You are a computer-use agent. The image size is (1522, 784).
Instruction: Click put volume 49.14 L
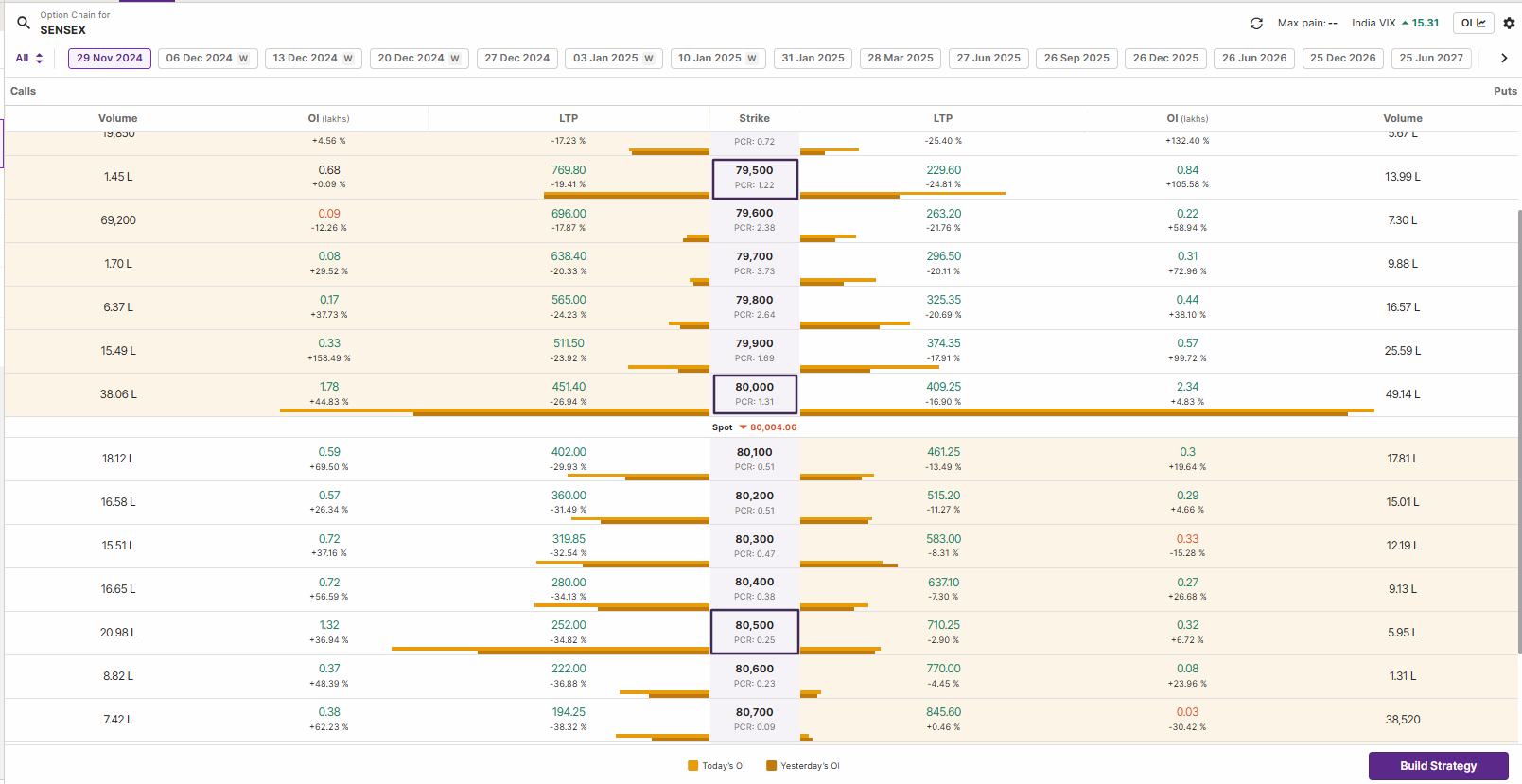pos(1403,394)
